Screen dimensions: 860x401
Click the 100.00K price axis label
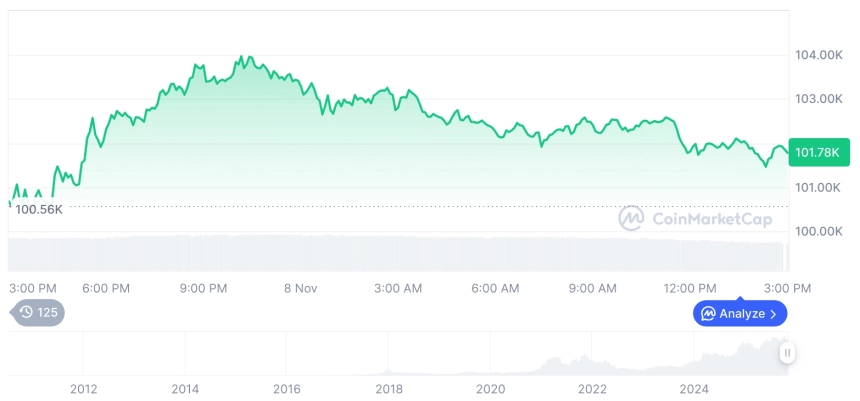(818, 231)
